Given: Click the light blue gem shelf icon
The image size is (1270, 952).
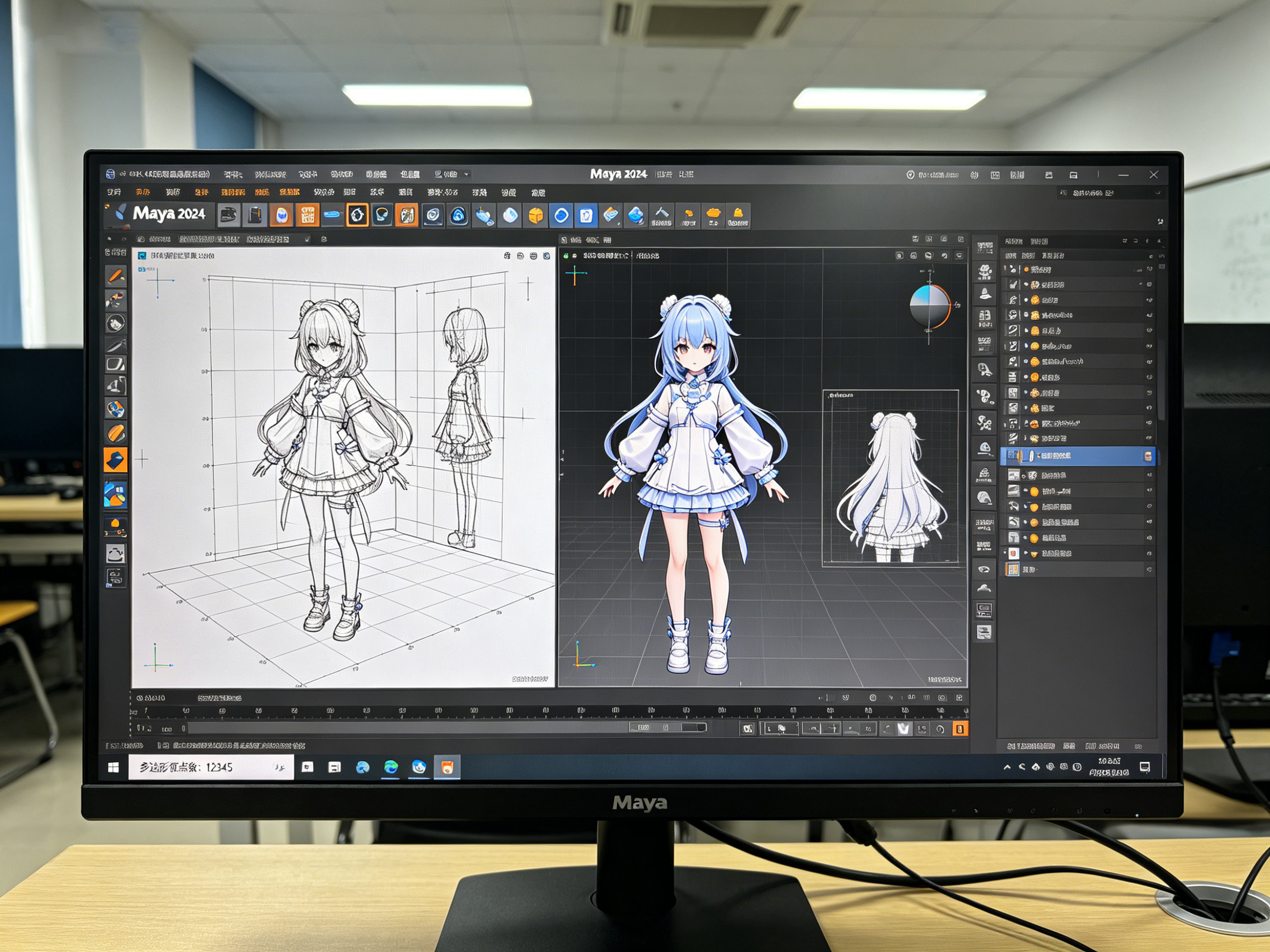Looking at the screenshot, I should click(510, 216).
